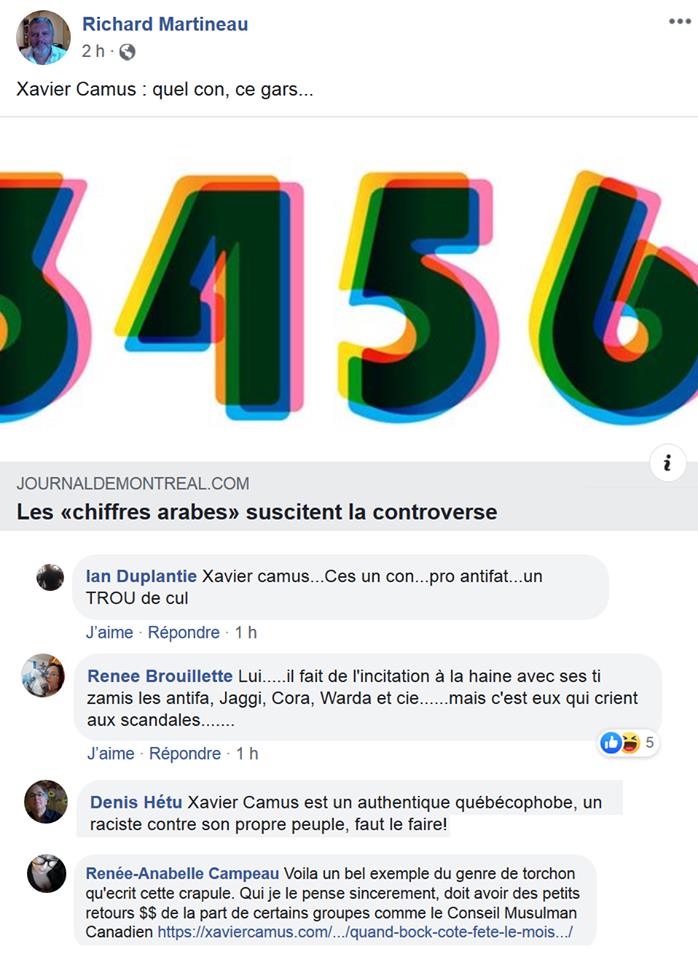This screenshot has width=698, height=960.
Task: Open Renée-Anabelle Campeau's profile name
Action: tap(182, 873)
